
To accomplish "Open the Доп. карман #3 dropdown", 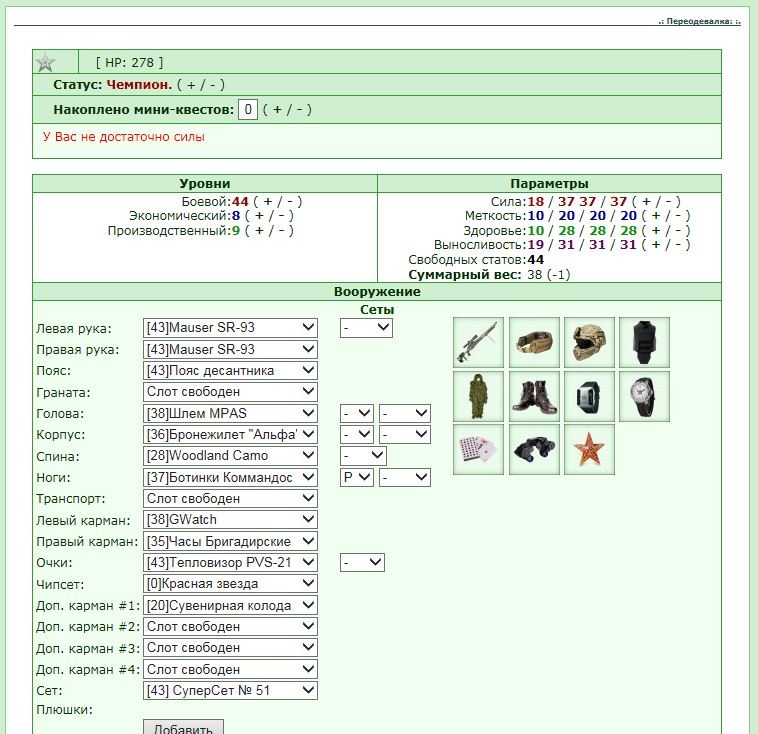I will (230, 647).
